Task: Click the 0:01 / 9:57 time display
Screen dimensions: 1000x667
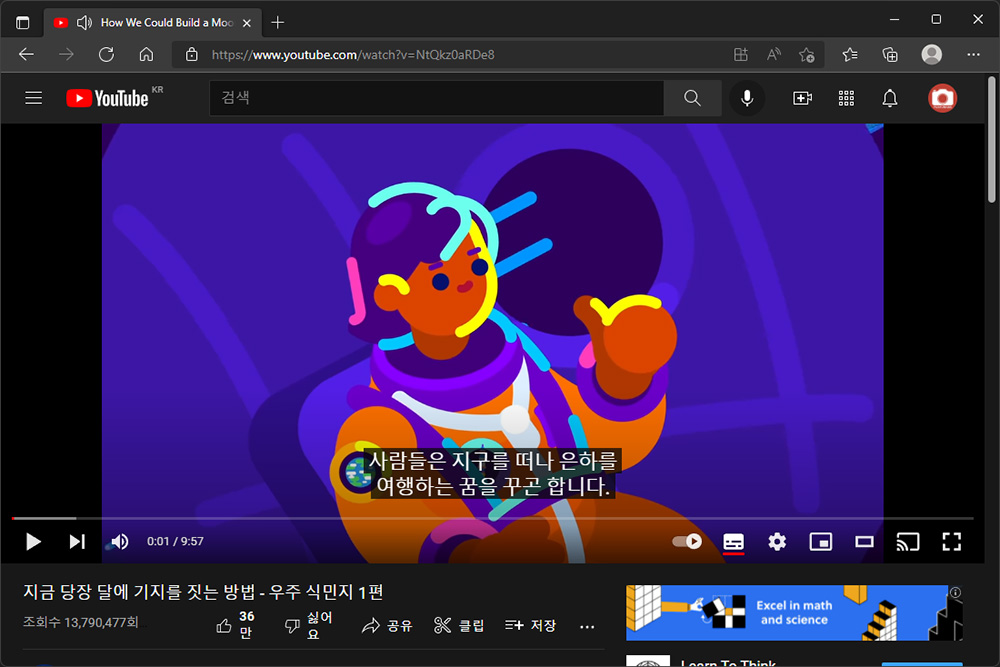Action: coord(175,541)
